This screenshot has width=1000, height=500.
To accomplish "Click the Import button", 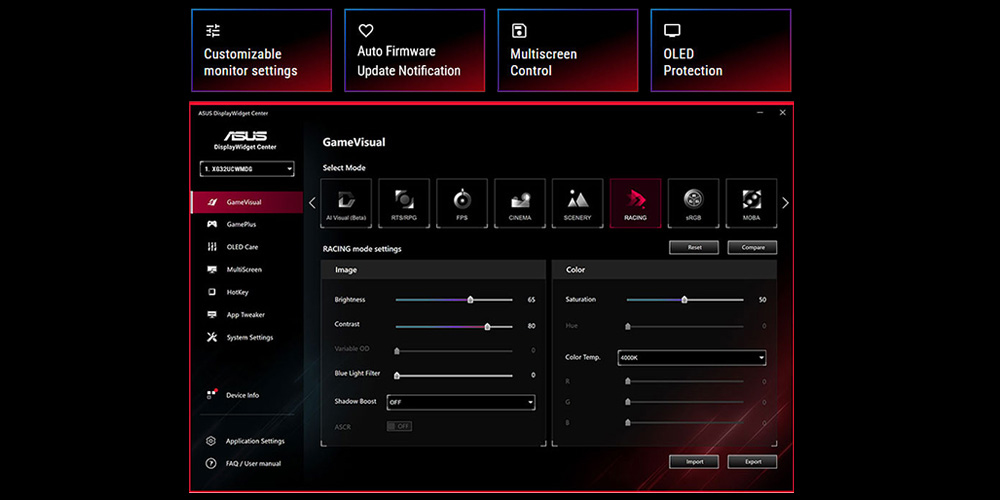I will [694, 462].
